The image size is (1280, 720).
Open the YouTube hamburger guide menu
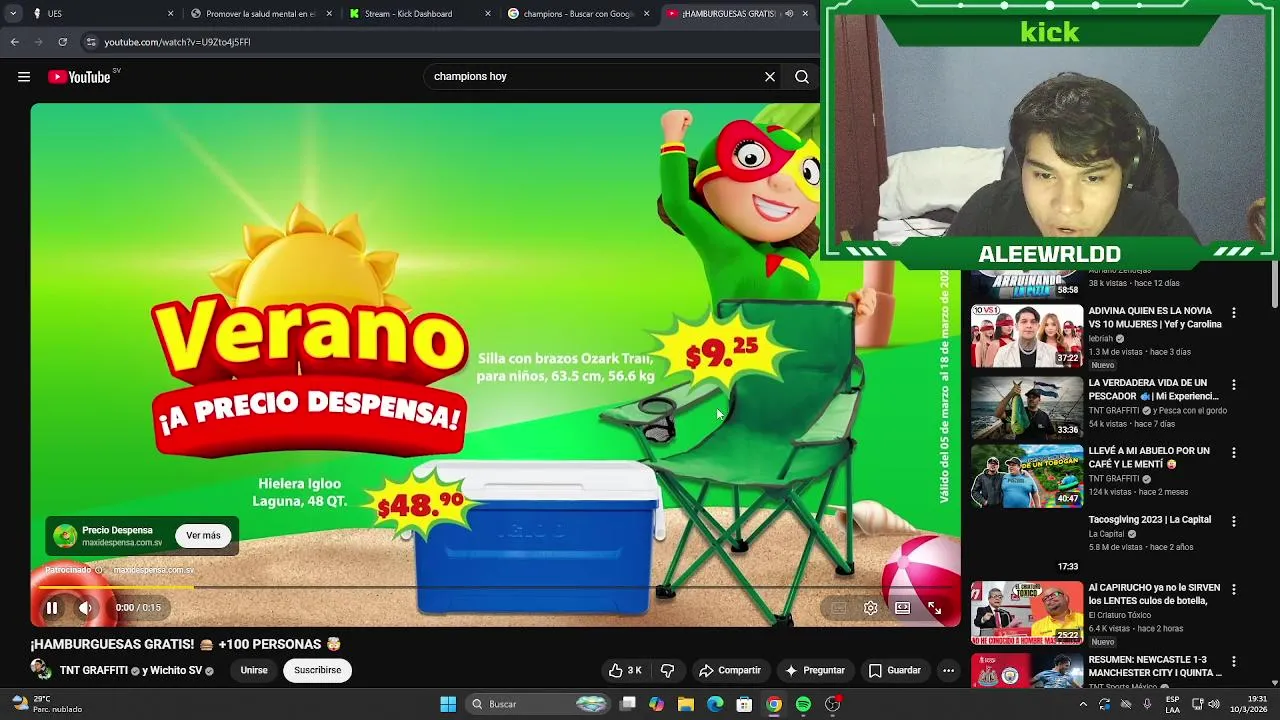(24, 77)
